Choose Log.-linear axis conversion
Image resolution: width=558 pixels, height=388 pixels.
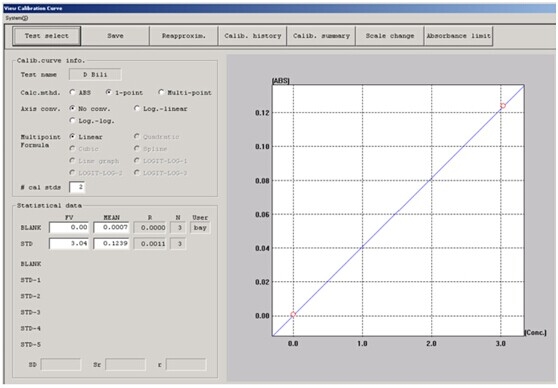[137, 108]
